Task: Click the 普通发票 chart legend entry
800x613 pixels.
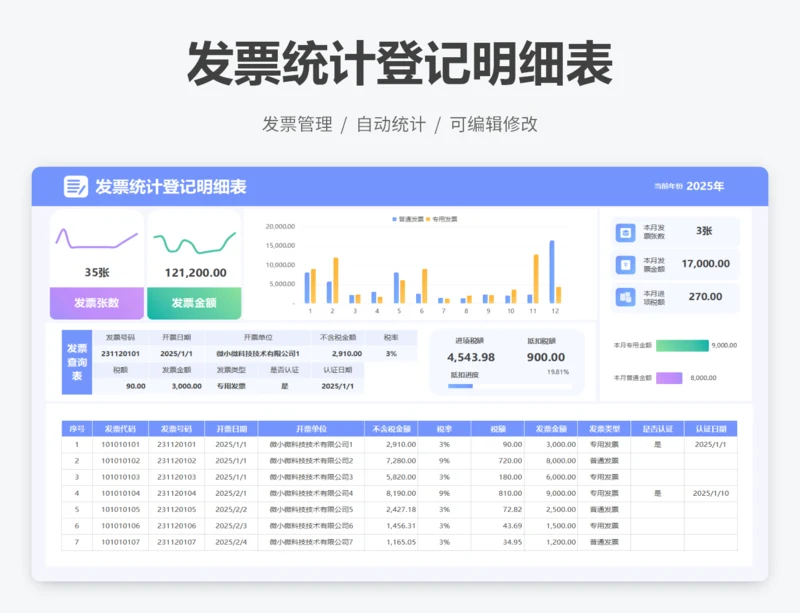Action: coord(408,219)
